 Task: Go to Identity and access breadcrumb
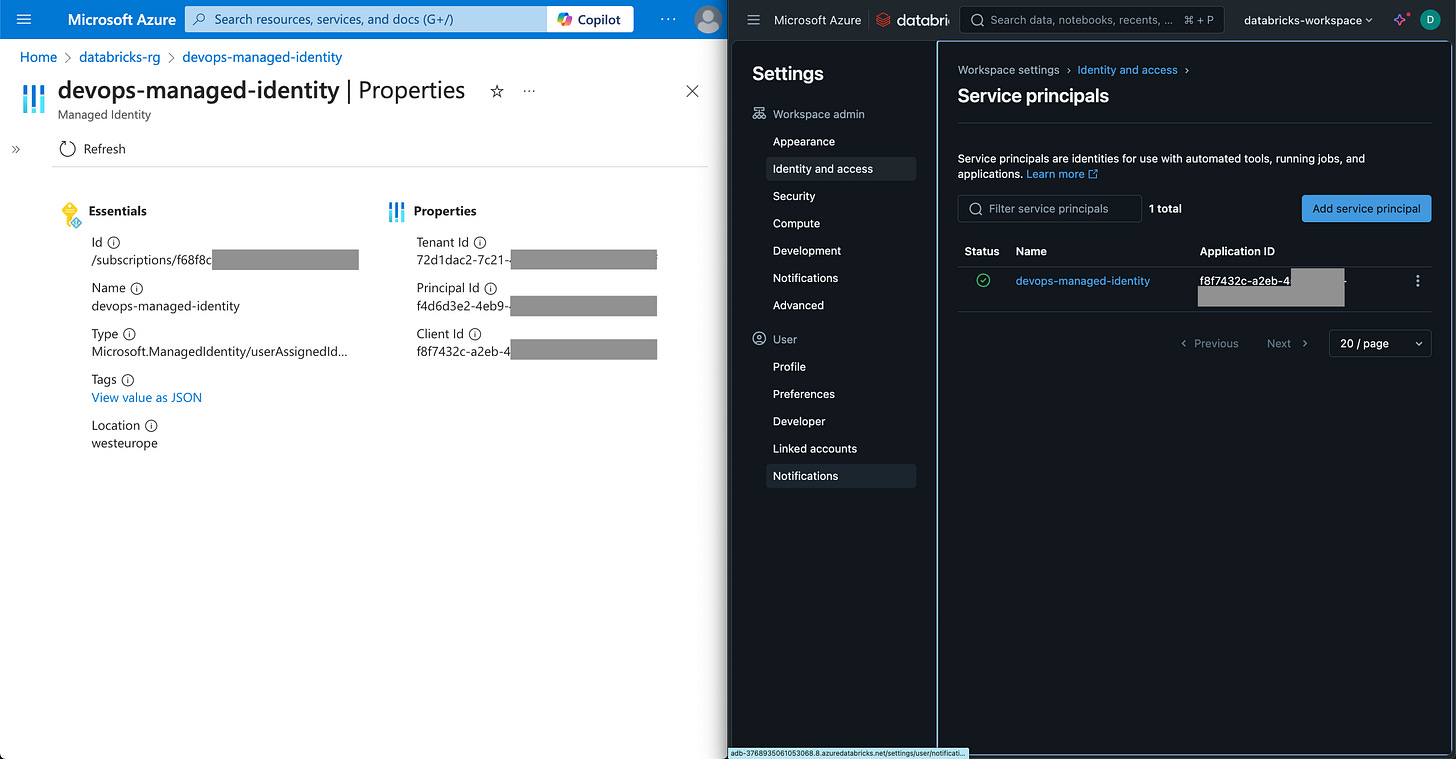(x=1127, y=70)
